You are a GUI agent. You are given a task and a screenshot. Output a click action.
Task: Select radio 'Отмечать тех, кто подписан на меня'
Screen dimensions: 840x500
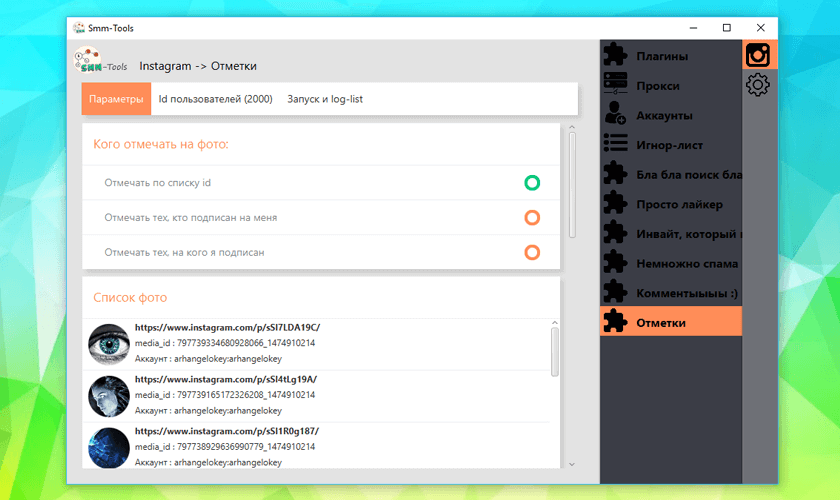[x=532, y=218]
